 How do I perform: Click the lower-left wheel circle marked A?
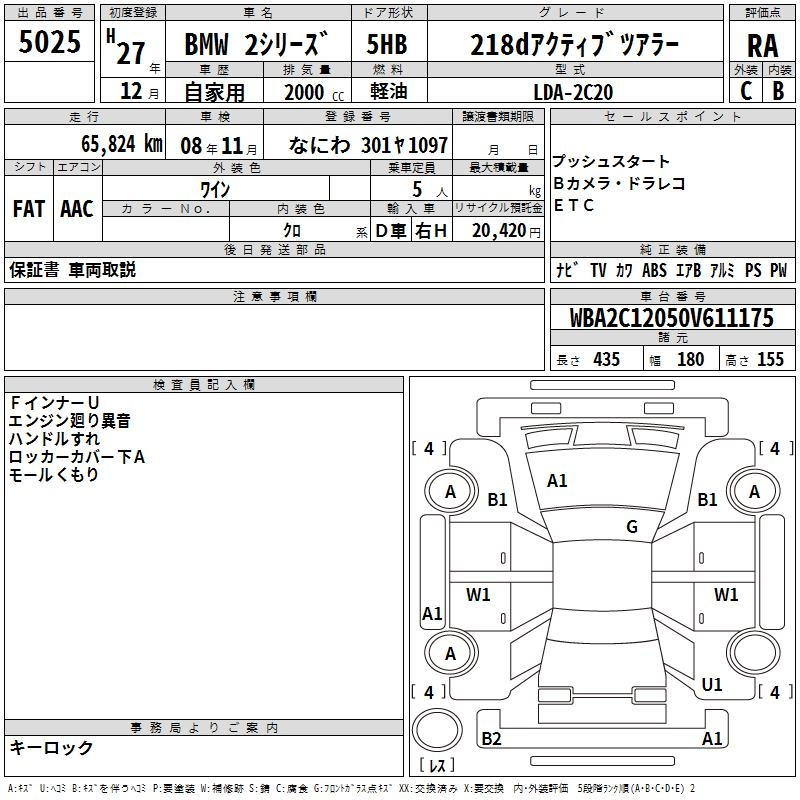tap(450, 654)
